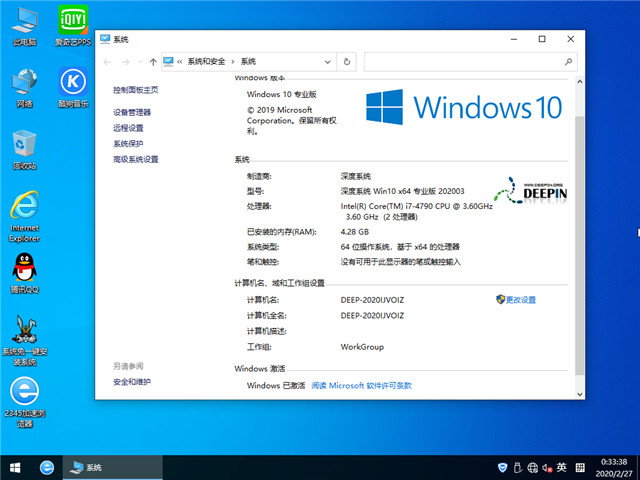Expand the chevron after 系统和安全
The width and height of the screenshot is (640, 480).
tap(233, 62)
